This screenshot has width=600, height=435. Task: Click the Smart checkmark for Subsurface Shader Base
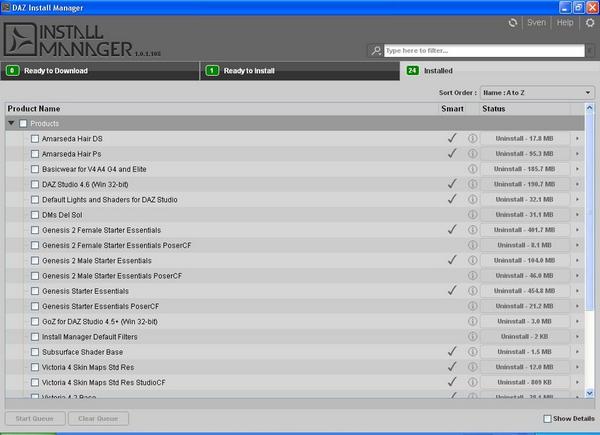pyautogui.click(x=452, y=351)
